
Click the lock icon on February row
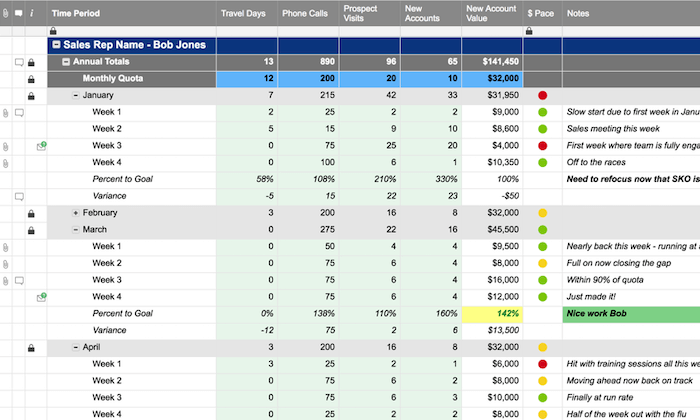31,213
